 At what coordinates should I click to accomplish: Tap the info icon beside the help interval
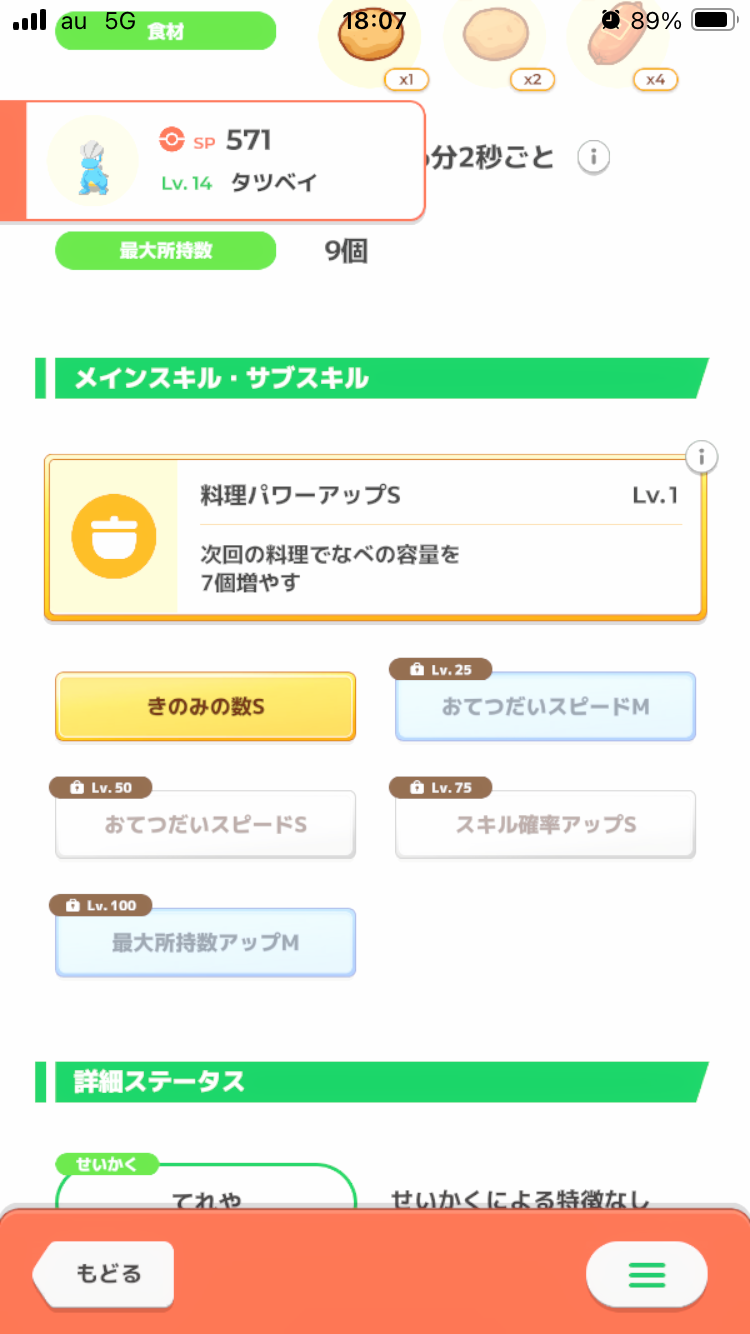coord(594,158)
